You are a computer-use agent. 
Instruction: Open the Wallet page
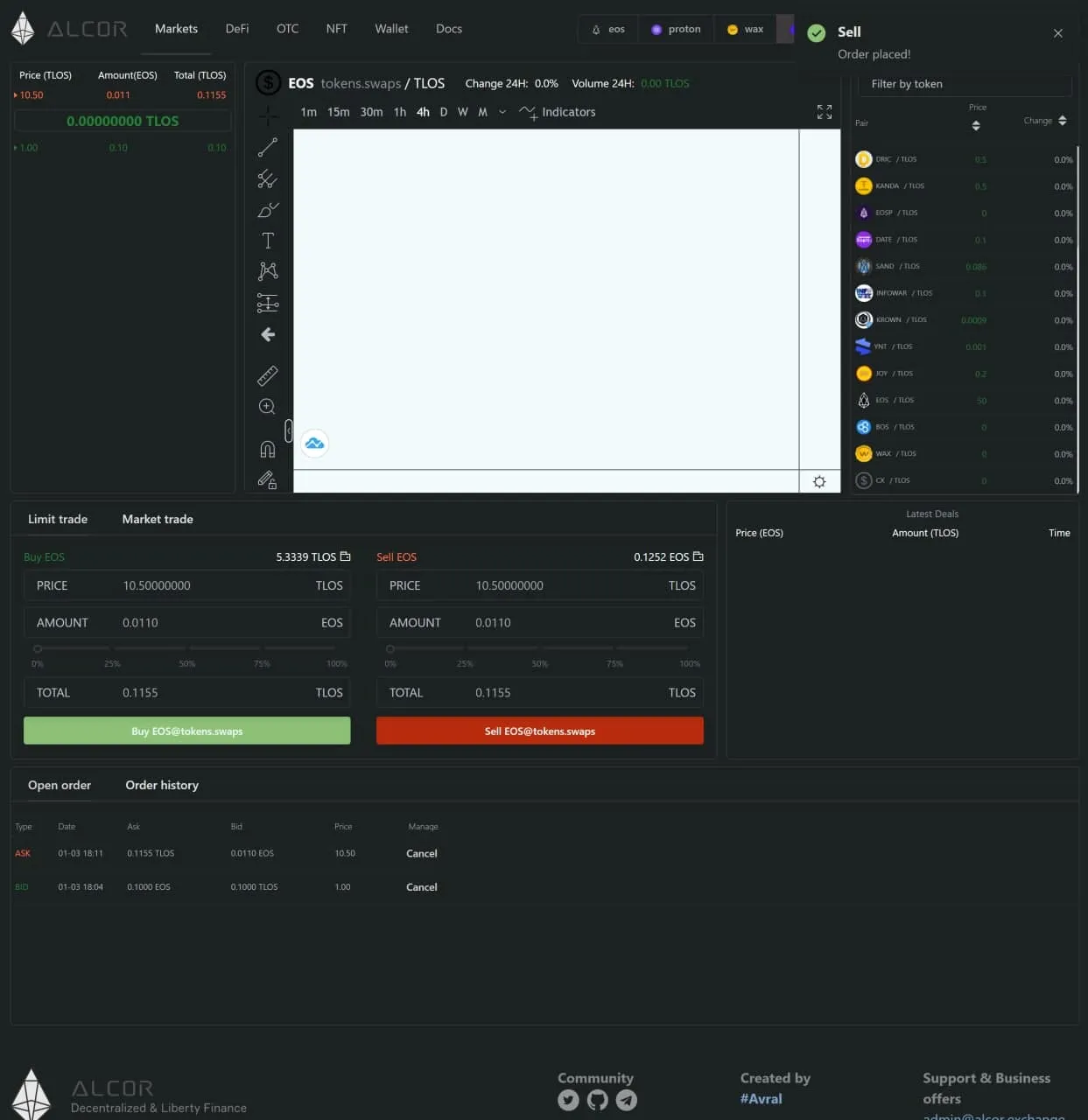click(x=391, y=29)
